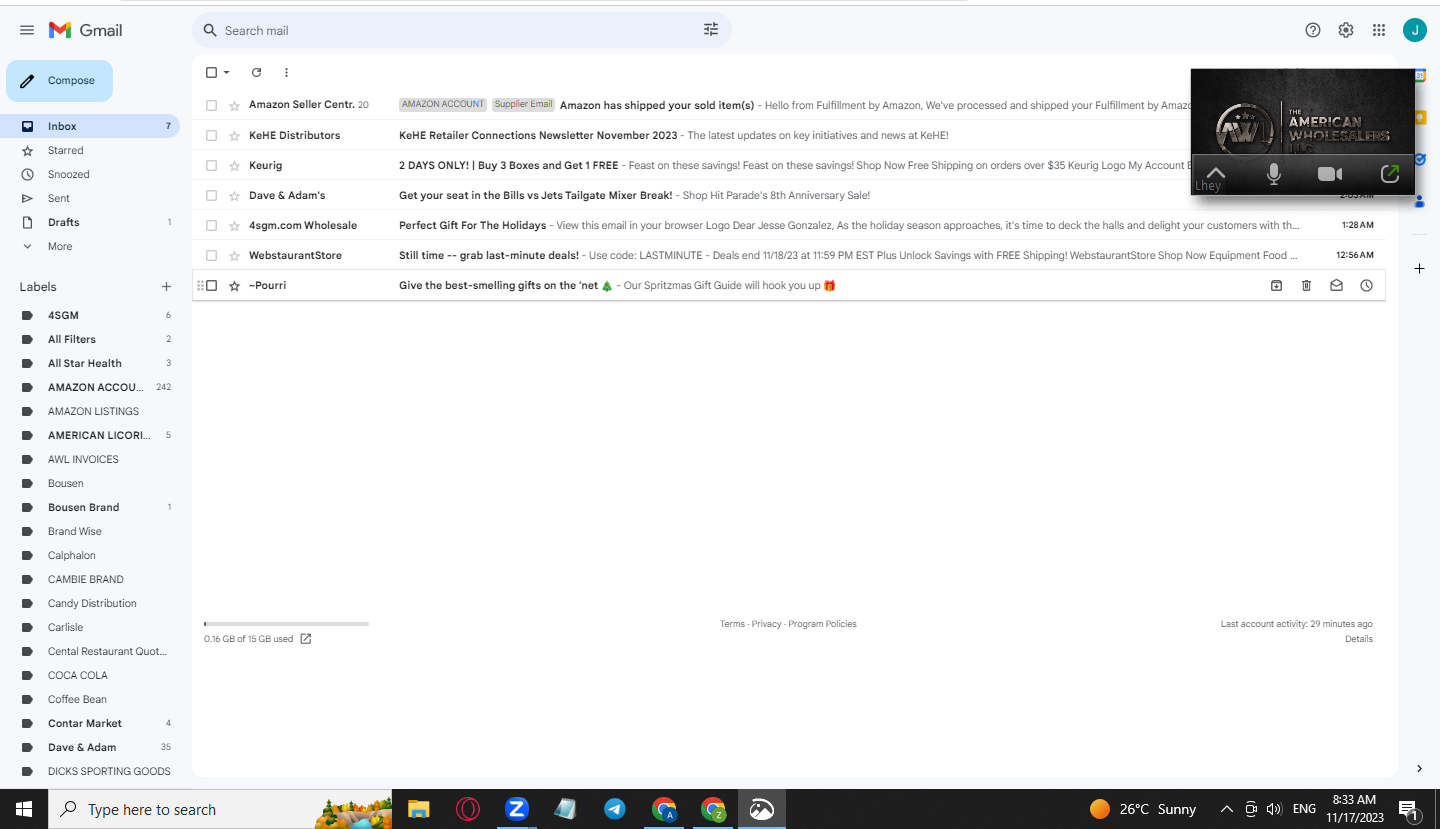This screenshot has width=1440, height=829.
Task: Expand the Zoom mini window chevron
Action: point(1215,172)
